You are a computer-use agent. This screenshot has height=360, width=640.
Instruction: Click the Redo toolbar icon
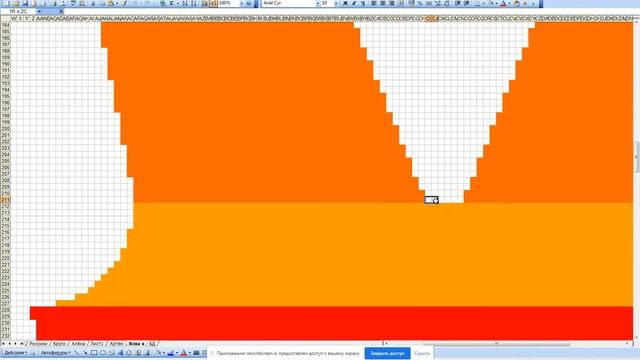coord(148,3)
